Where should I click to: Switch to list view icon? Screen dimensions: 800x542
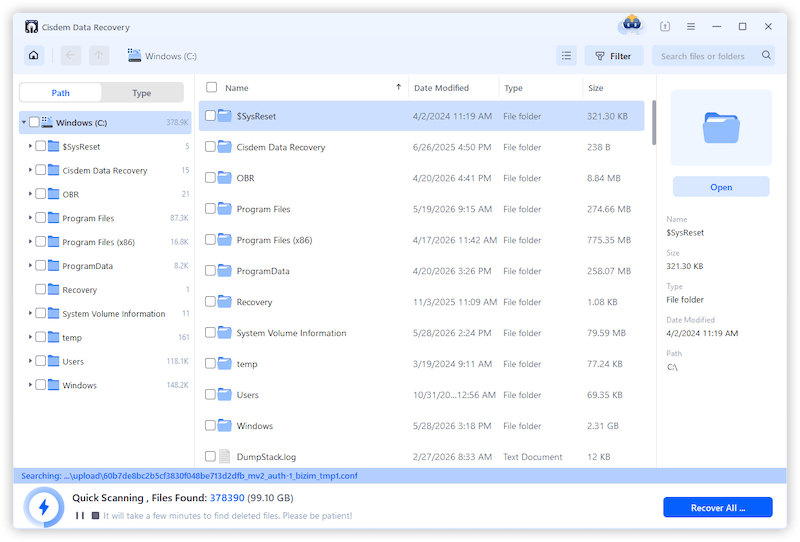click(566, 56)
